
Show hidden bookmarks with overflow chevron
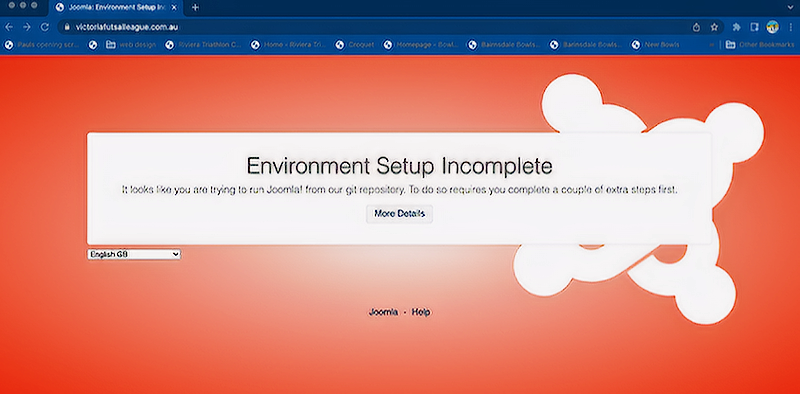point(712,45)
